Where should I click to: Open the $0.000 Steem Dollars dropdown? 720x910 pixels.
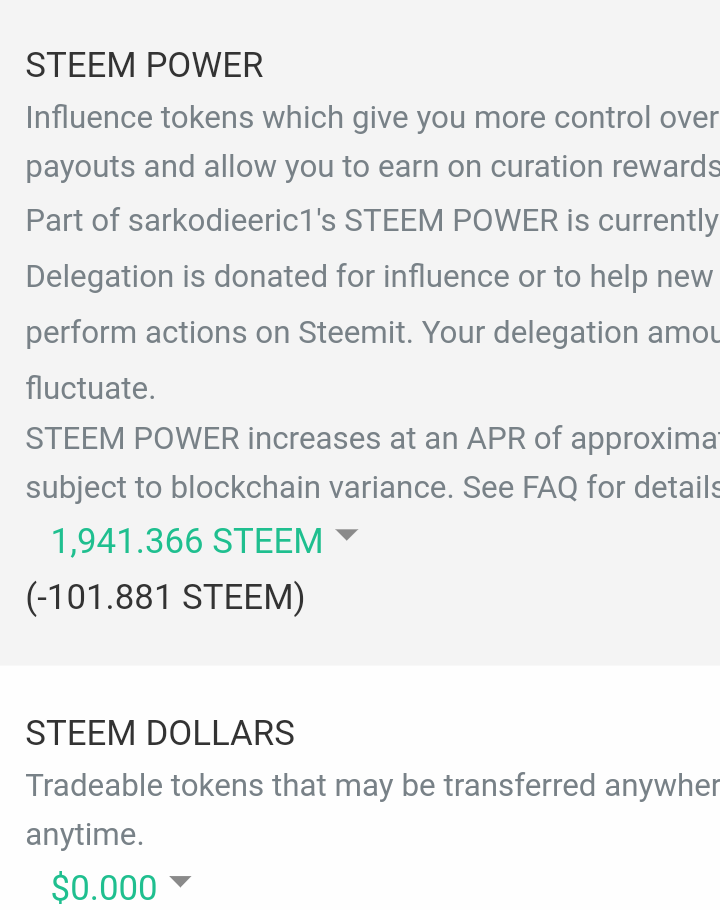[x=104, y=887]
